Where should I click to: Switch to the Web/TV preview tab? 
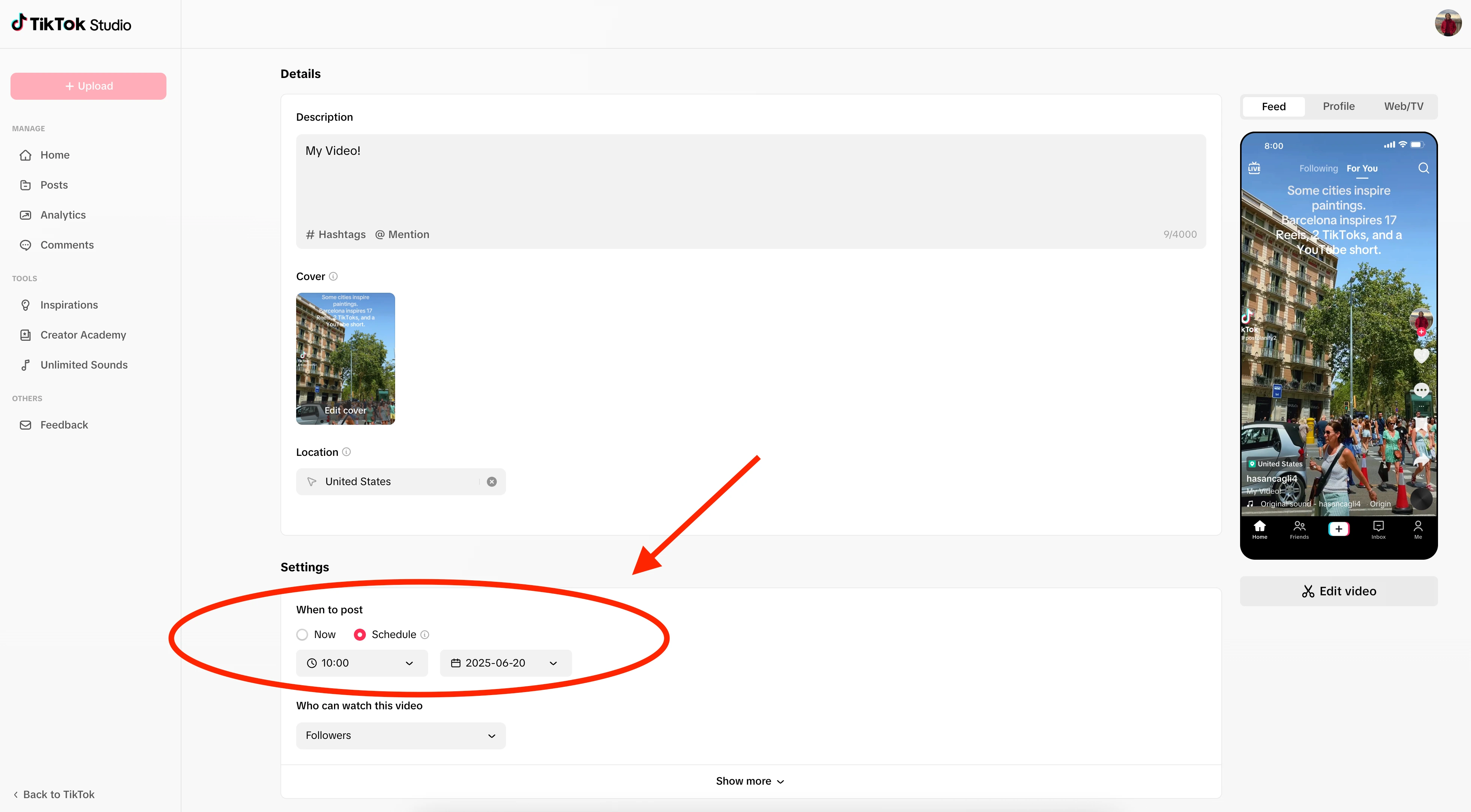click(1404, 106)
